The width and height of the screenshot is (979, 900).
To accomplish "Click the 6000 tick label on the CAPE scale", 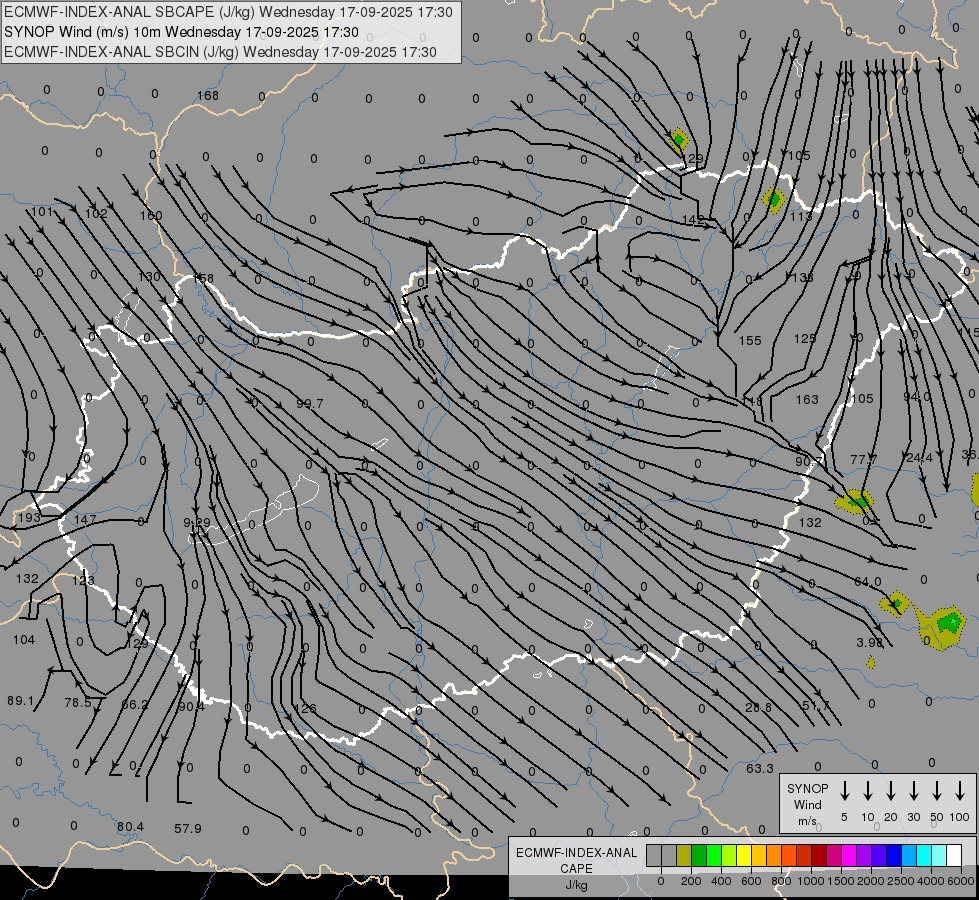I will (961, 881).
